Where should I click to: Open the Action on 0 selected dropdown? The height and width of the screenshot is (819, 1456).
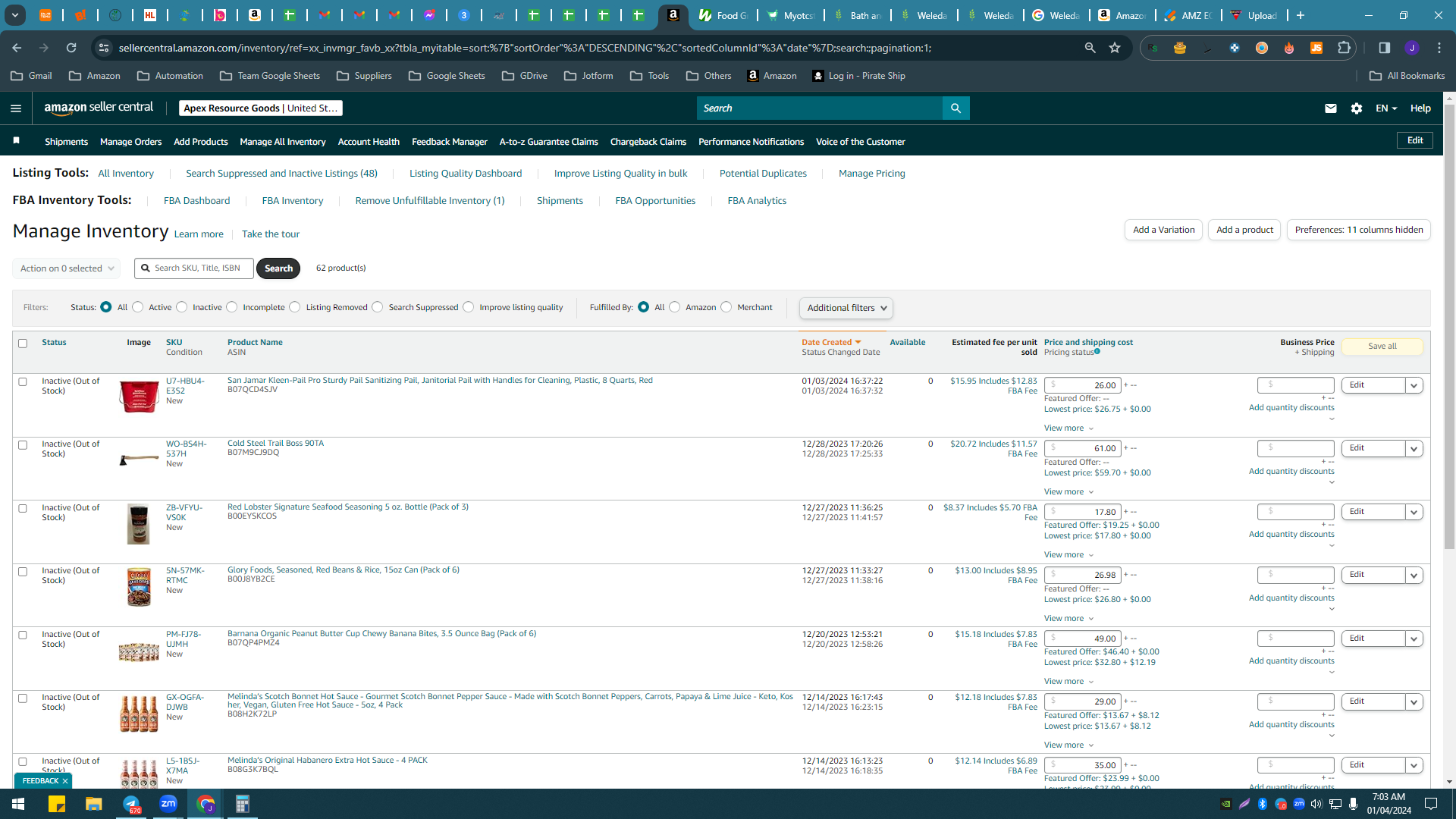[66, 268]
